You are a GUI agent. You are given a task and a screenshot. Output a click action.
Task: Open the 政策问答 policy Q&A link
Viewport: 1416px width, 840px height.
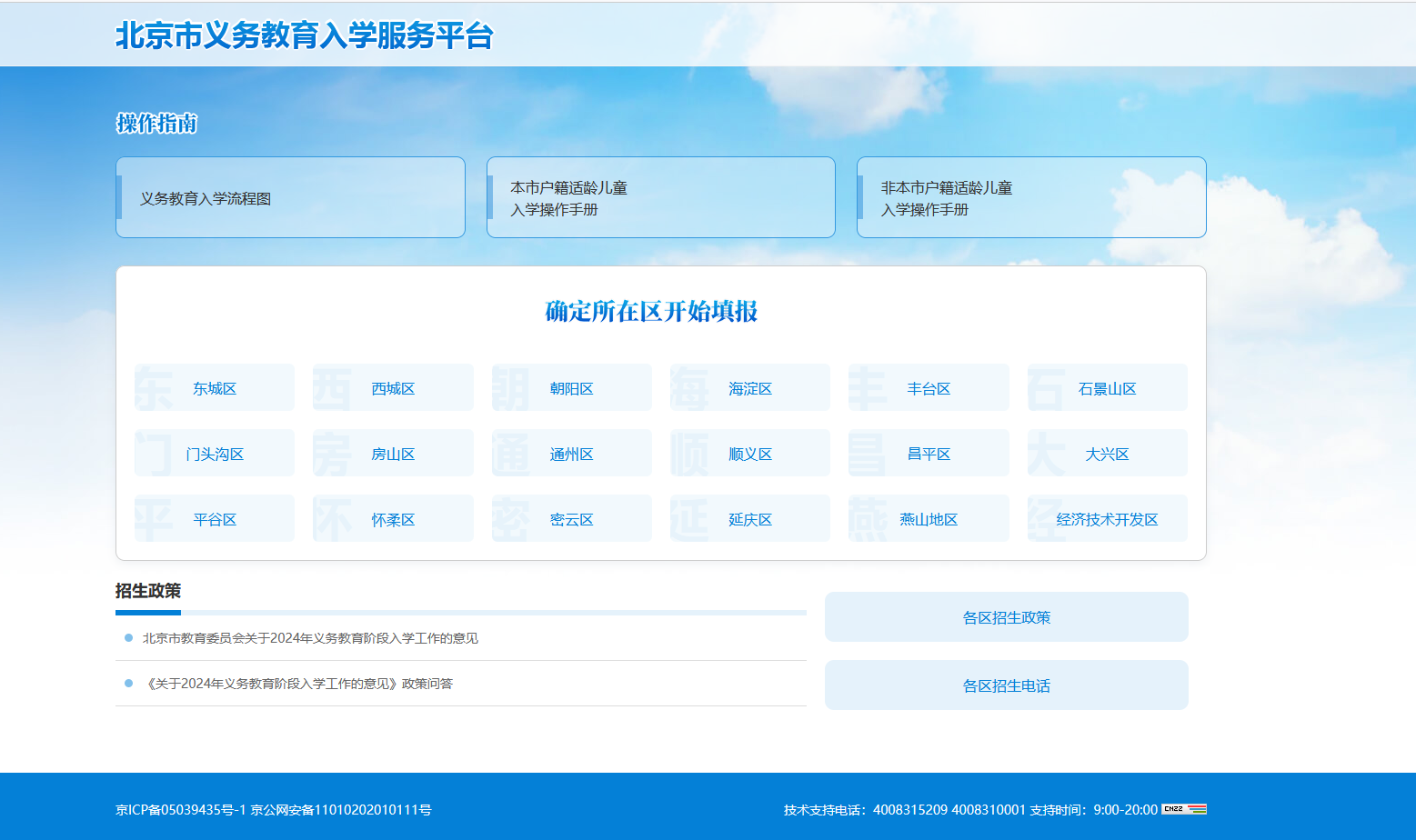click(299, 684)
